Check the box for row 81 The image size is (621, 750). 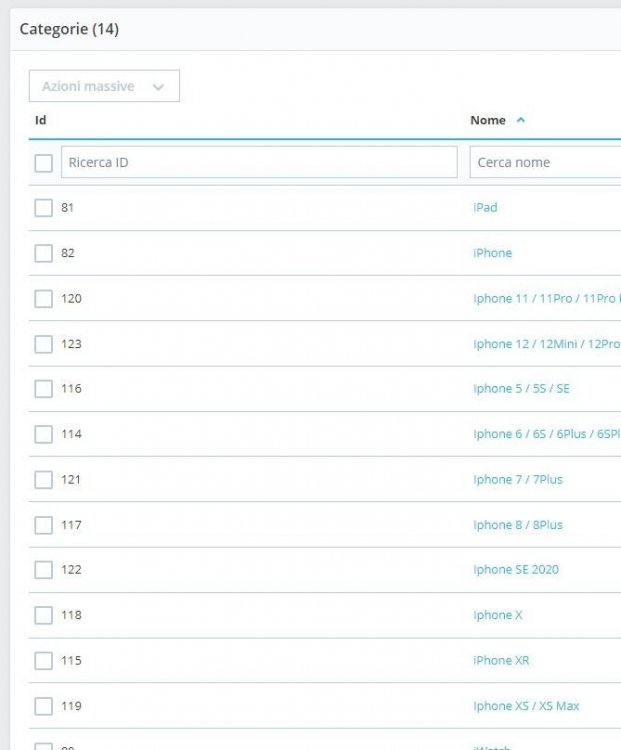(x=44, y=208)
